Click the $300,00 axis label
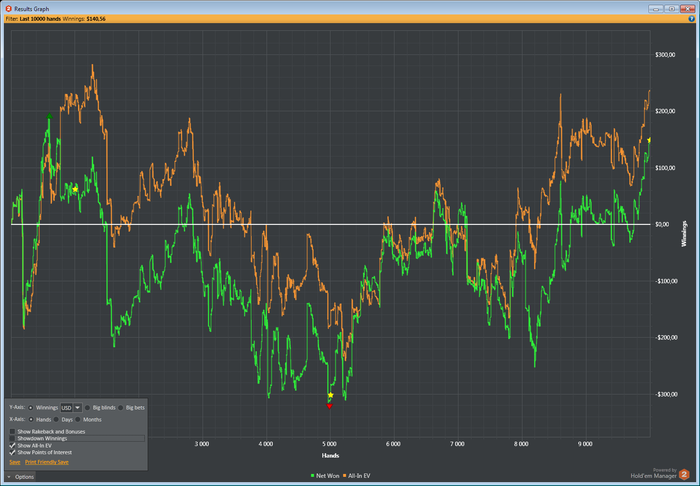This screenshot has height=486, width=700. [665, 55]
